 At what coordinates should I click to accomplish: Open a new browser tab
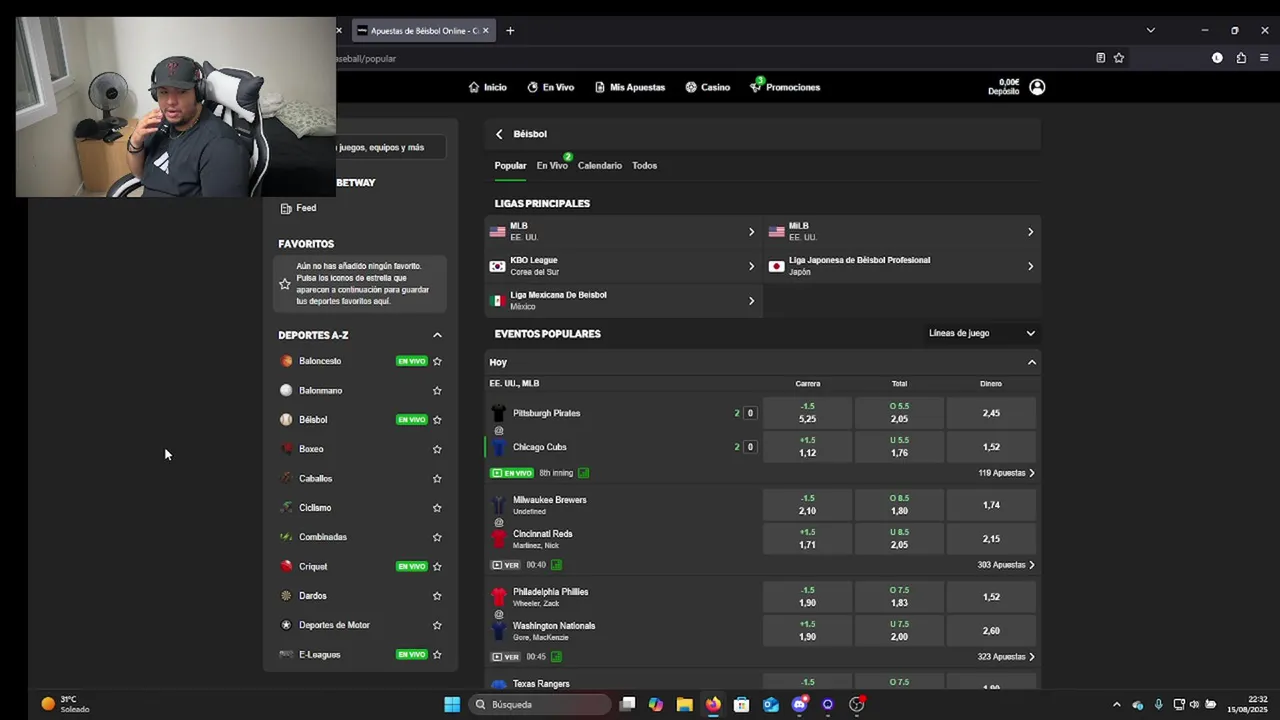tap(510, 31)
